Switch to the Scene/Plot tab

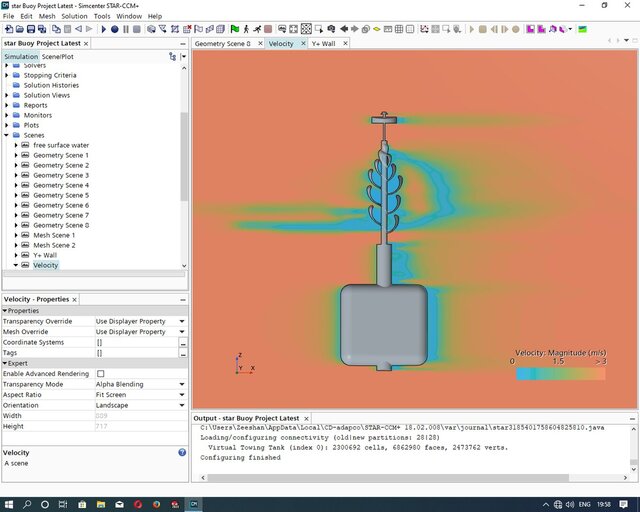(x=58, y=57)
